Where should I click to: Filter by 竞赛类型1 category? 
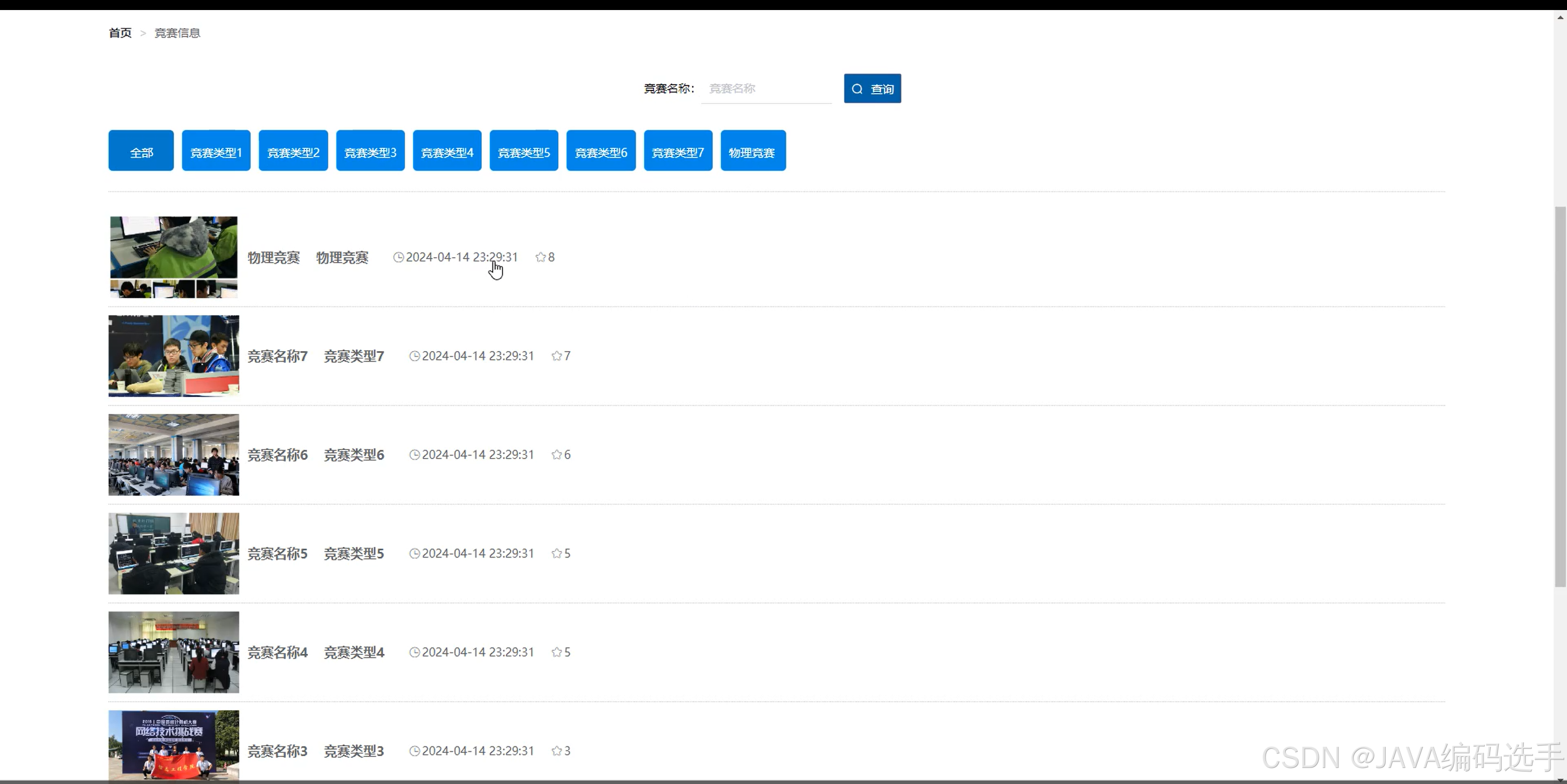pos(216,151)
